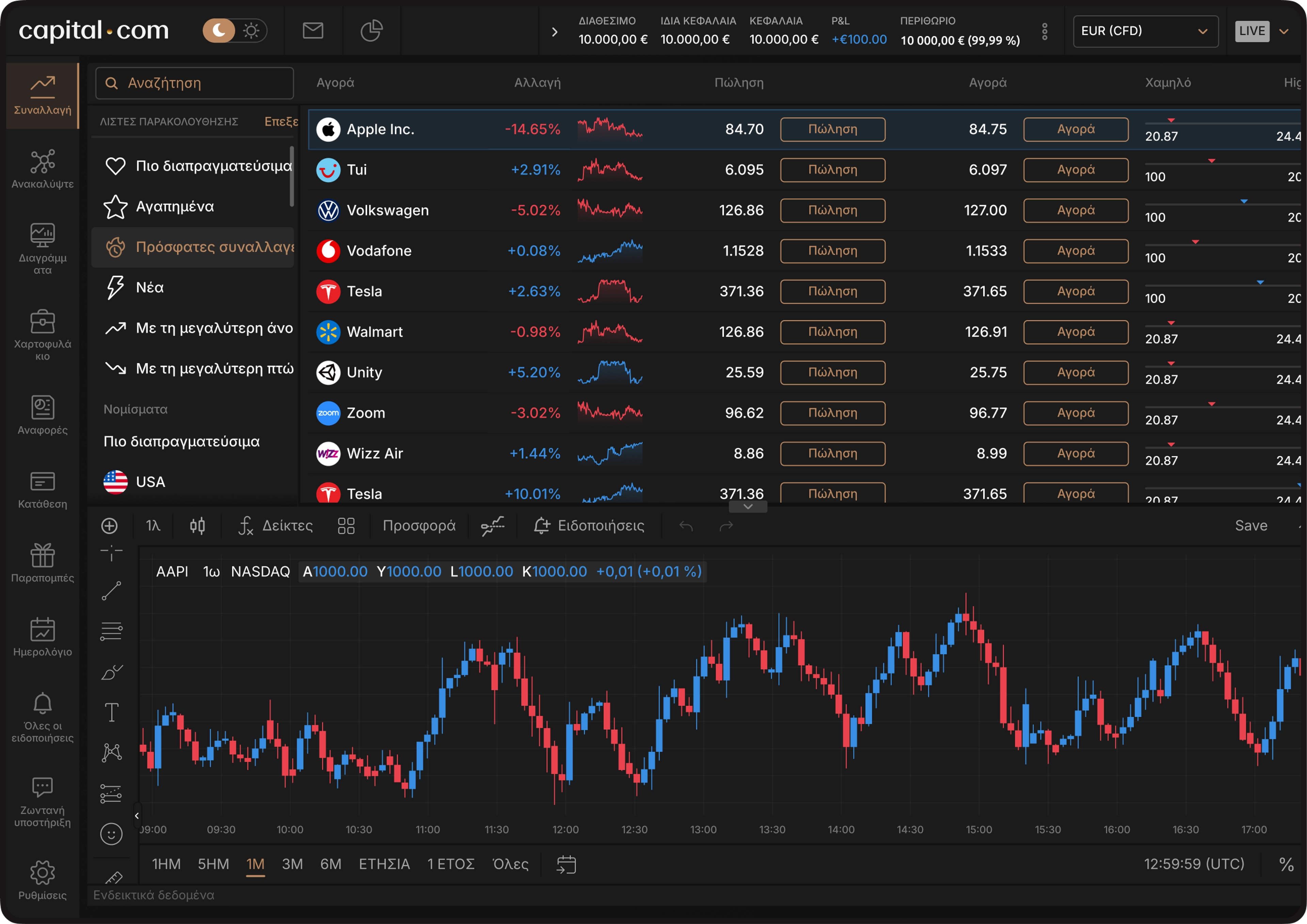Open the Ανακαλύψτε sidebar section
The width and height of the screenshot is (1307, 924).
click(43, 169)
